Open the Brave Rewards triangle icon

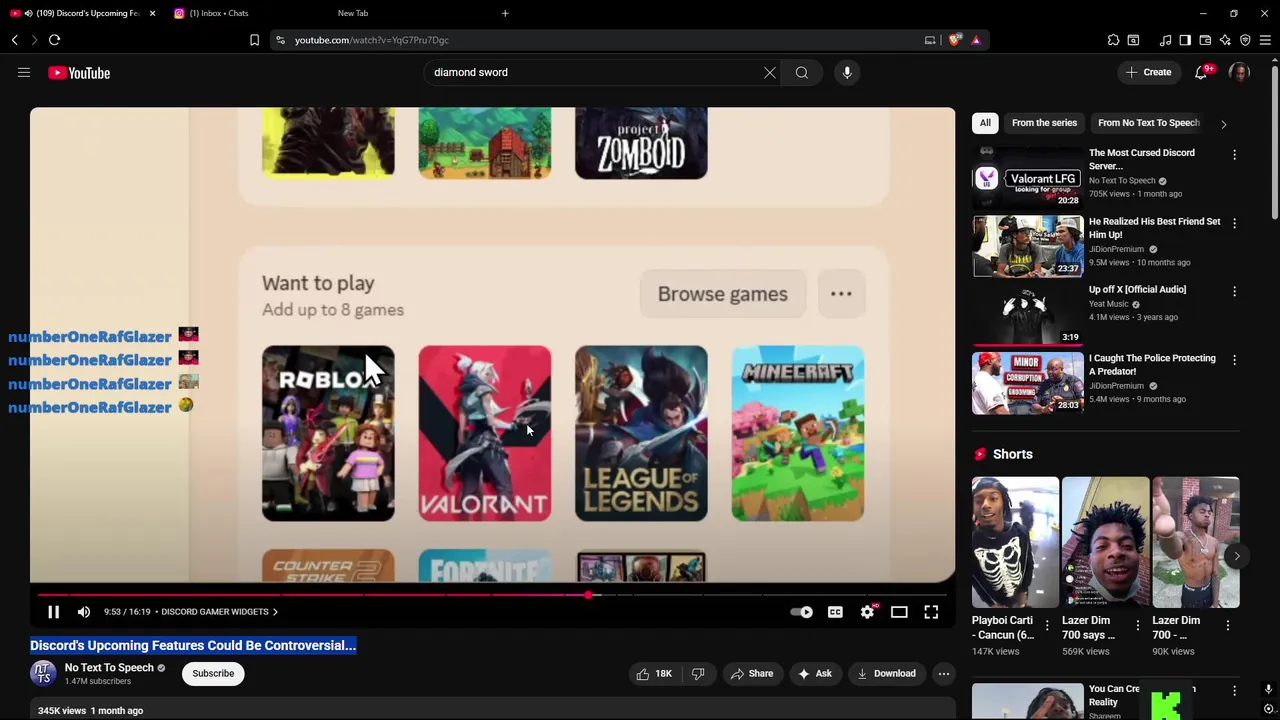tap(976, 40)
